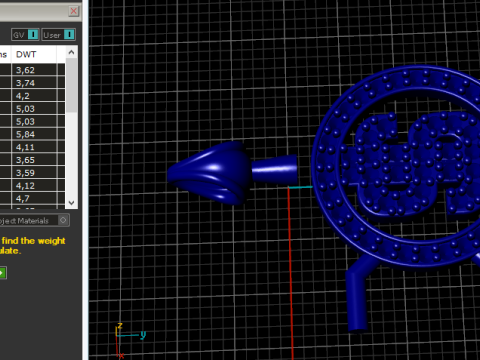This screenshot has height=360, width=480.
Task: Click the scroll down arrow of table
Action: tap(71, 202)
